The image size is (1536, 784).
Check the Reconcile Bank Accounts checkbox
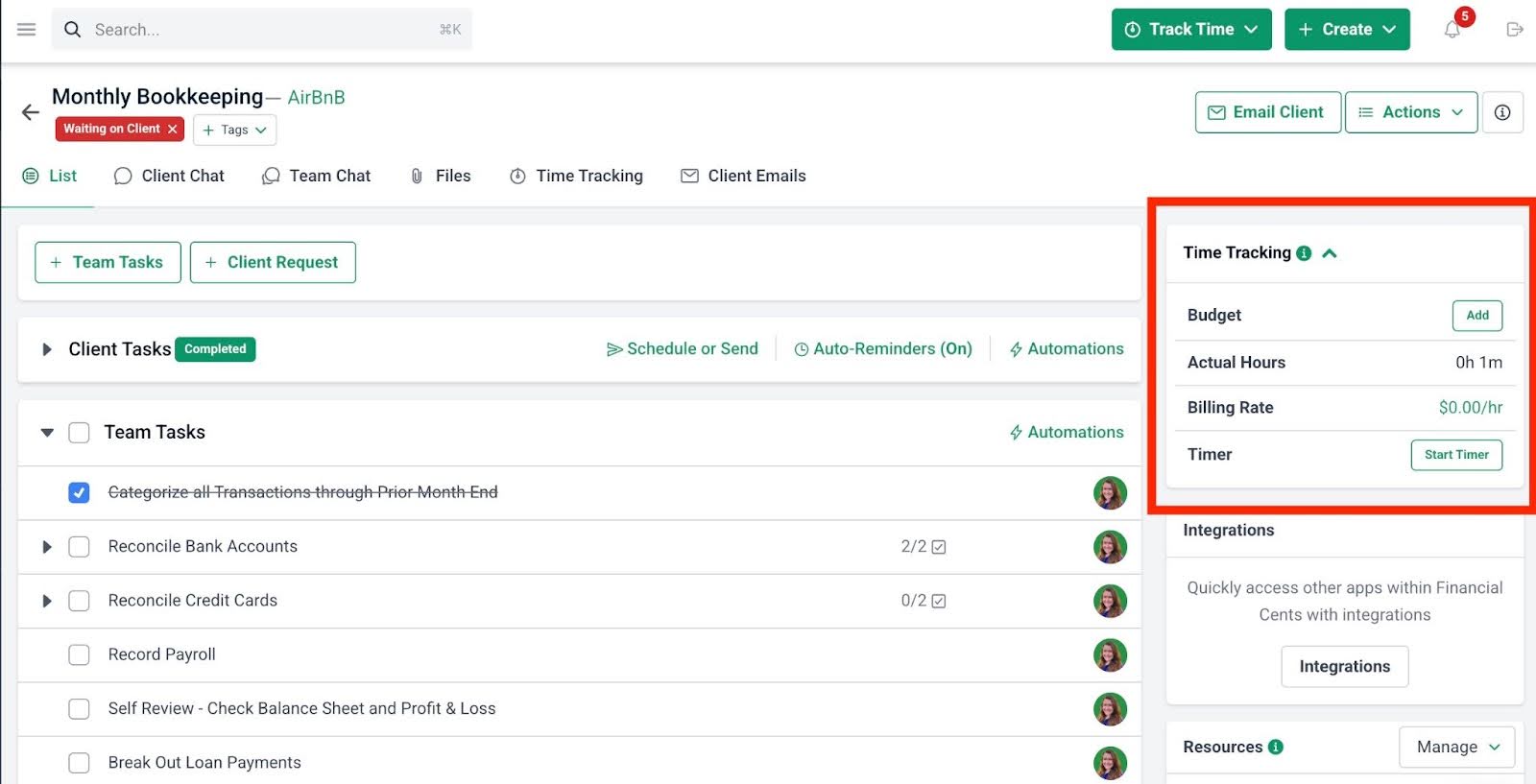tap(79, 547)
